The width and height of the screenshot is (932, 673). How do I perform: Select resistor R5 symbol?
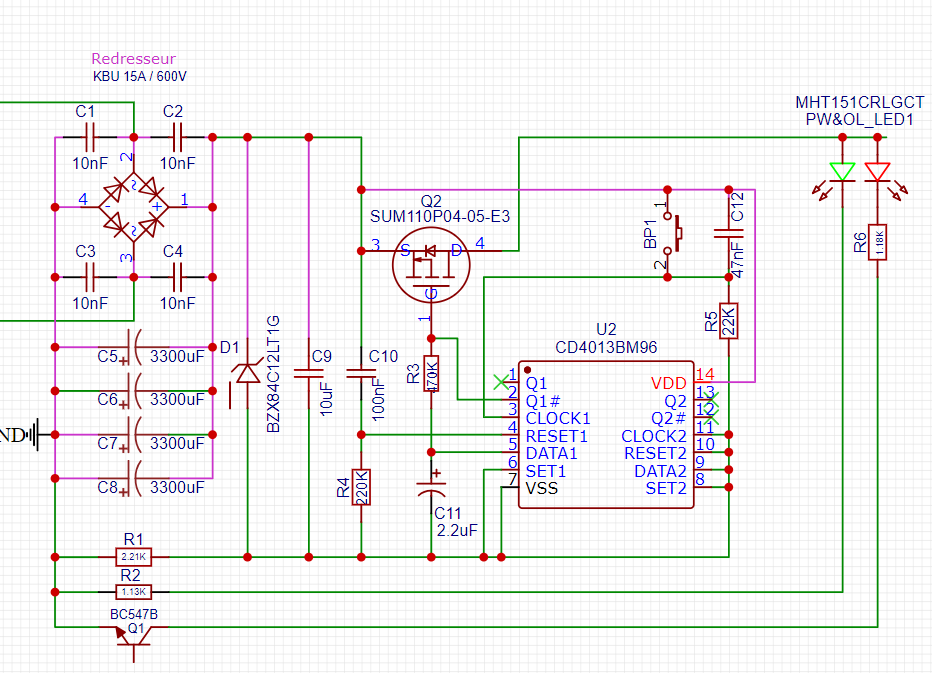click(x=729, y=321)
